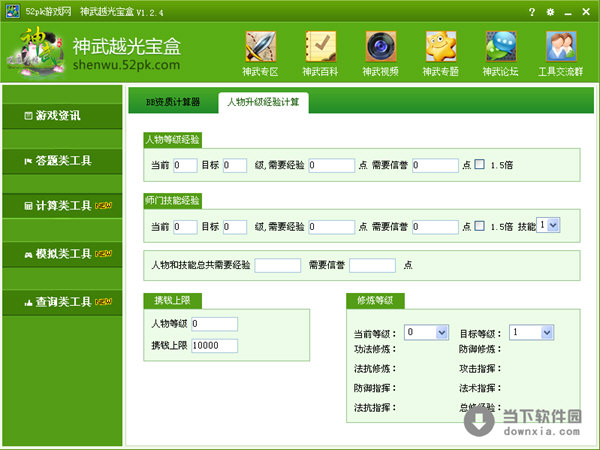This screenshot has height=450, width=600.
Task: Click the 人物等级经验 section header
Action: [x=173, y=140]
